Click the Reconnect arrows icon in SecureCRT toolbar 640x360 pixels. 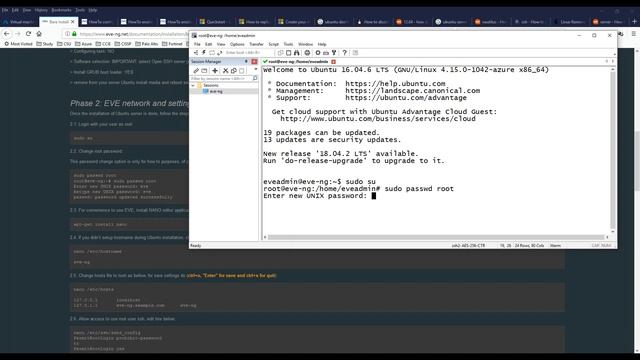click(x=220, y=53)
